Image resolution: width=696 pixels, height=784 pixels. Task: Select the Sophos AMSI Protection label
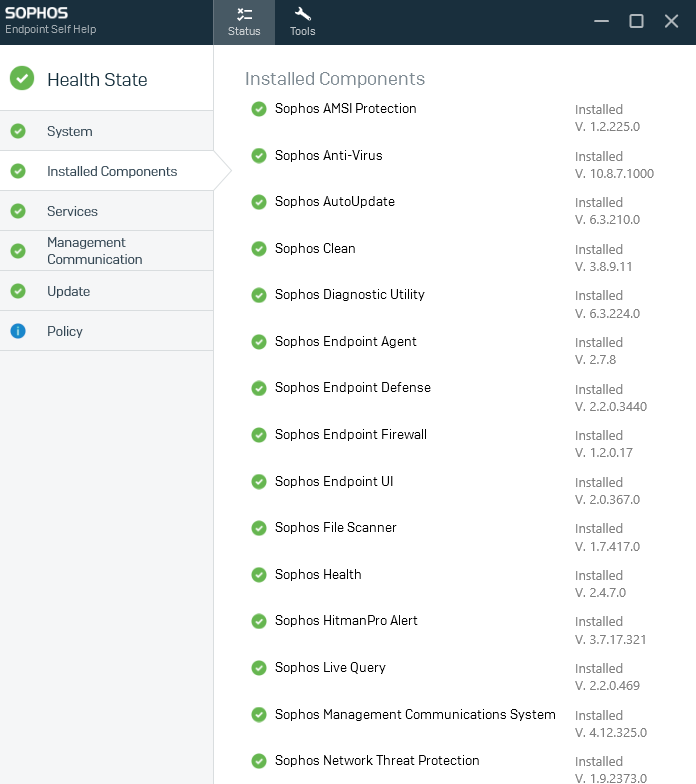point(346,108)
